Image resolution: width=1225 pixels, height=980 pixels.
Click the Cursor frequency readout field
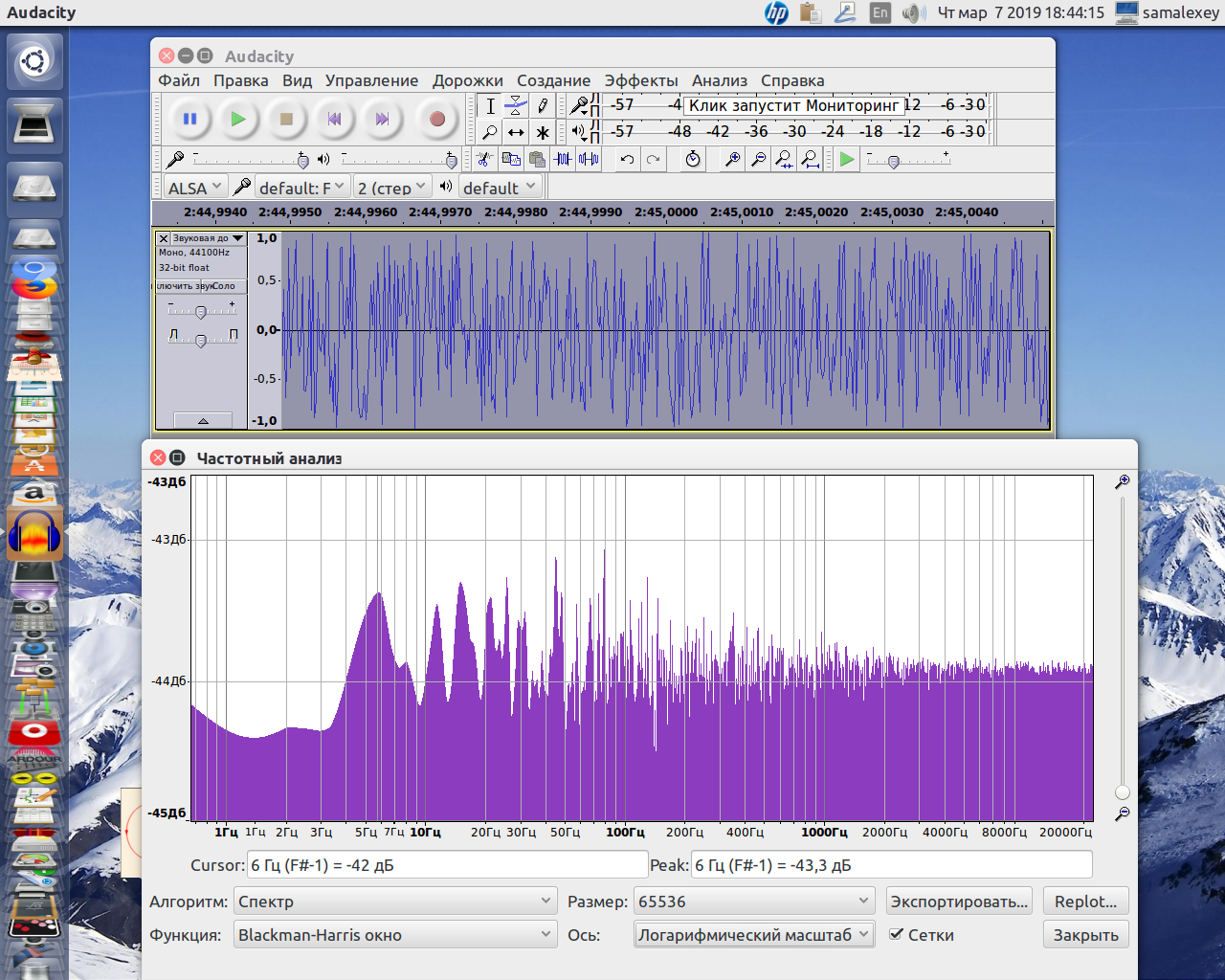click(447, 865)
